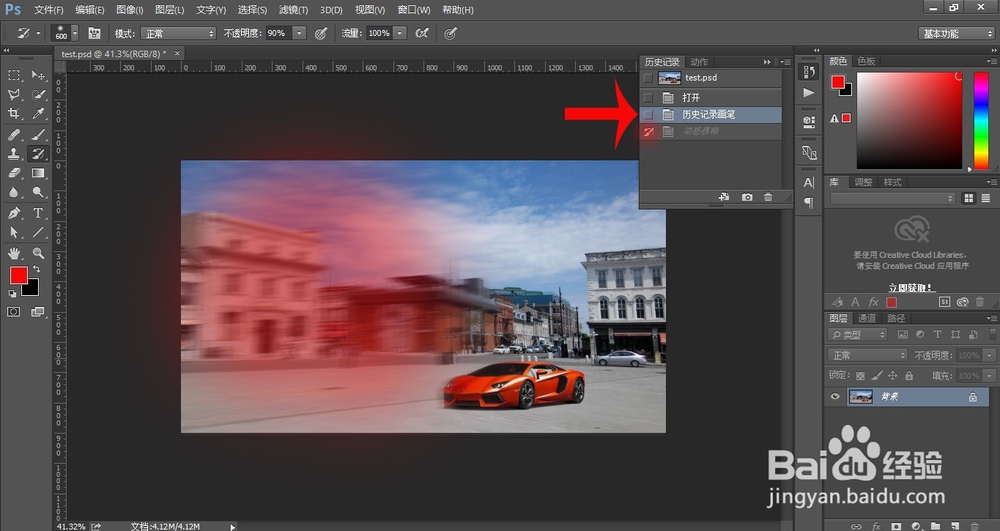This screenshot has height=531, width=1000.
Task: Select the Clone Stamp tool
Action: pyautogui.click(x=14, y=154)
